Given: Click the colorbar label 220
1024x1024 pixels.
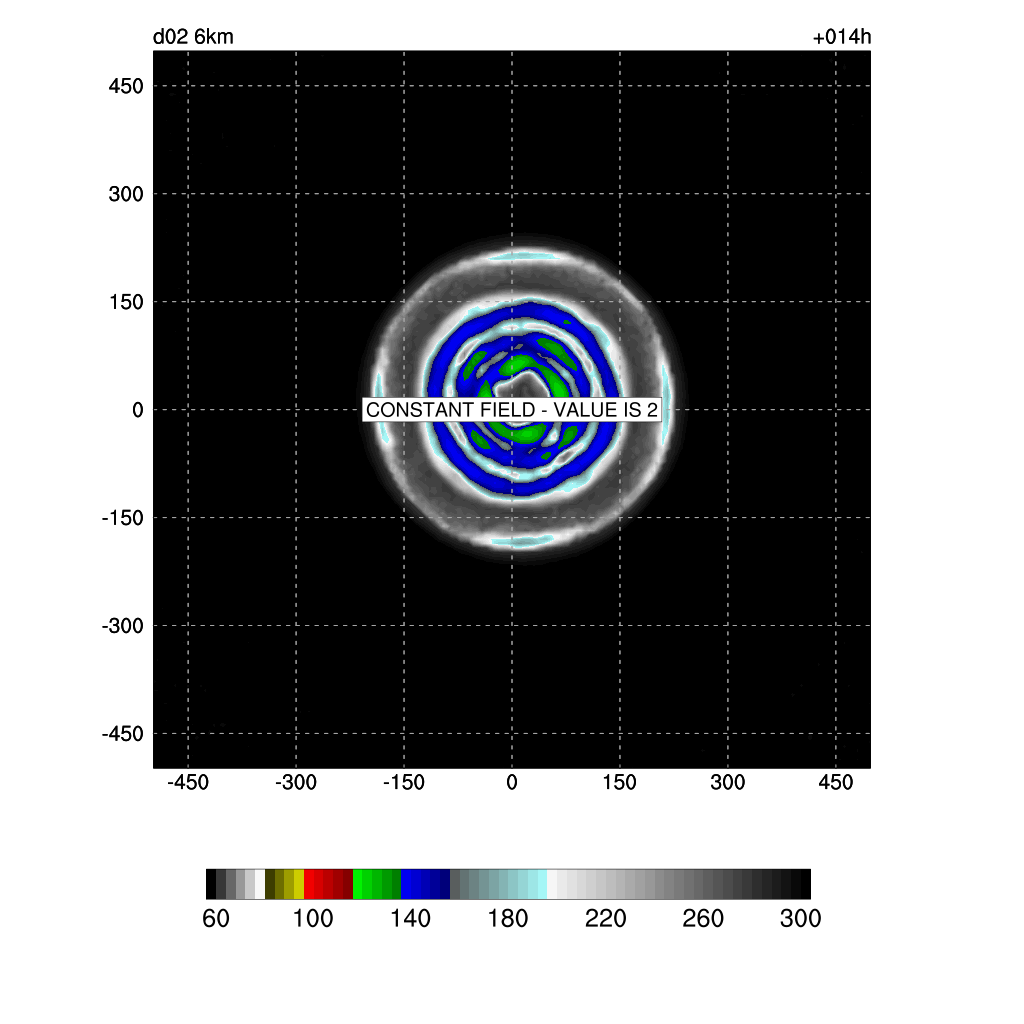Looking at the screenshot, I should (x=605, y=919).
